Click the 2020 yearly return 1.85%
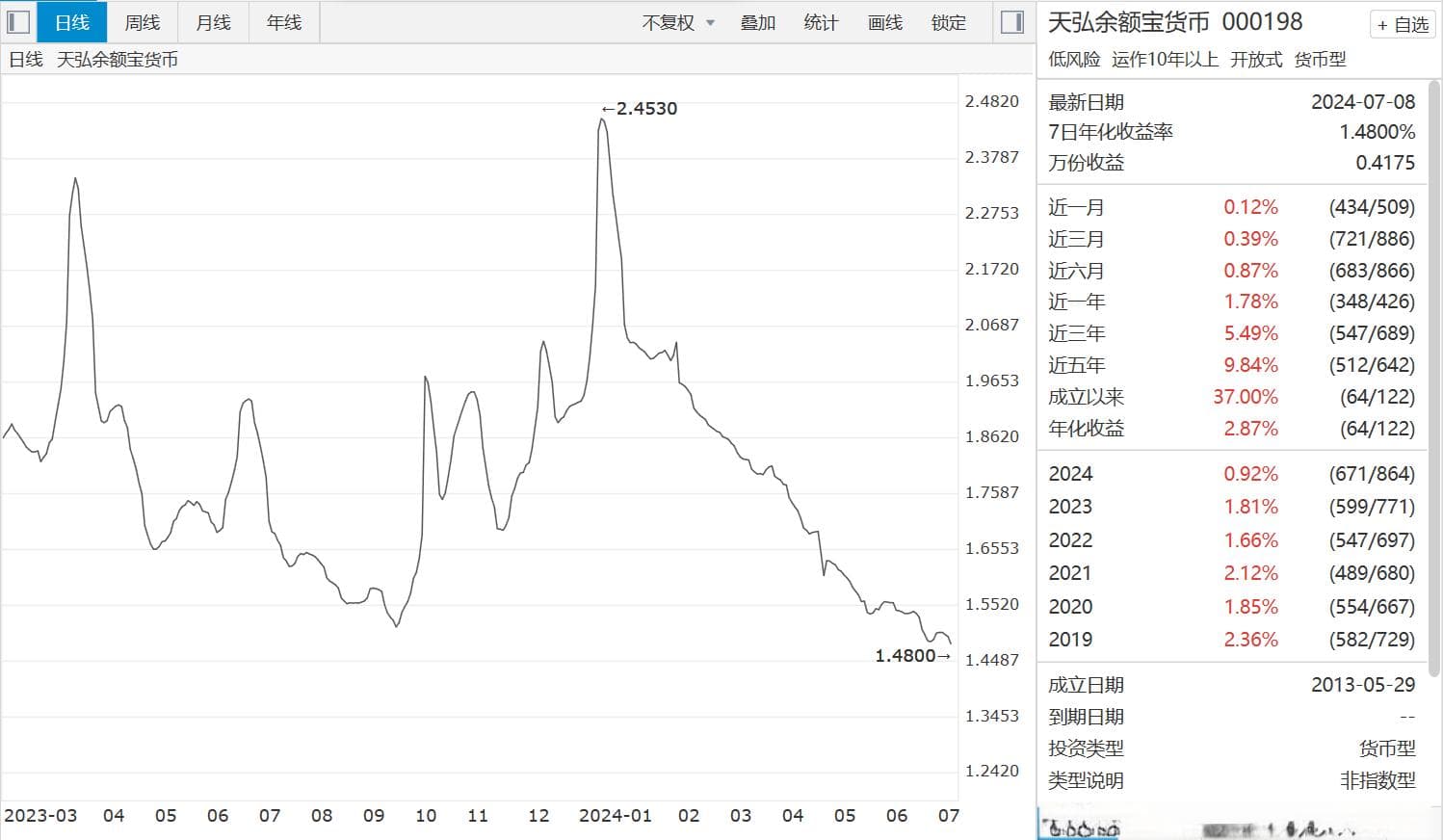This screenshot has width=1443, height=840. 1250,607
